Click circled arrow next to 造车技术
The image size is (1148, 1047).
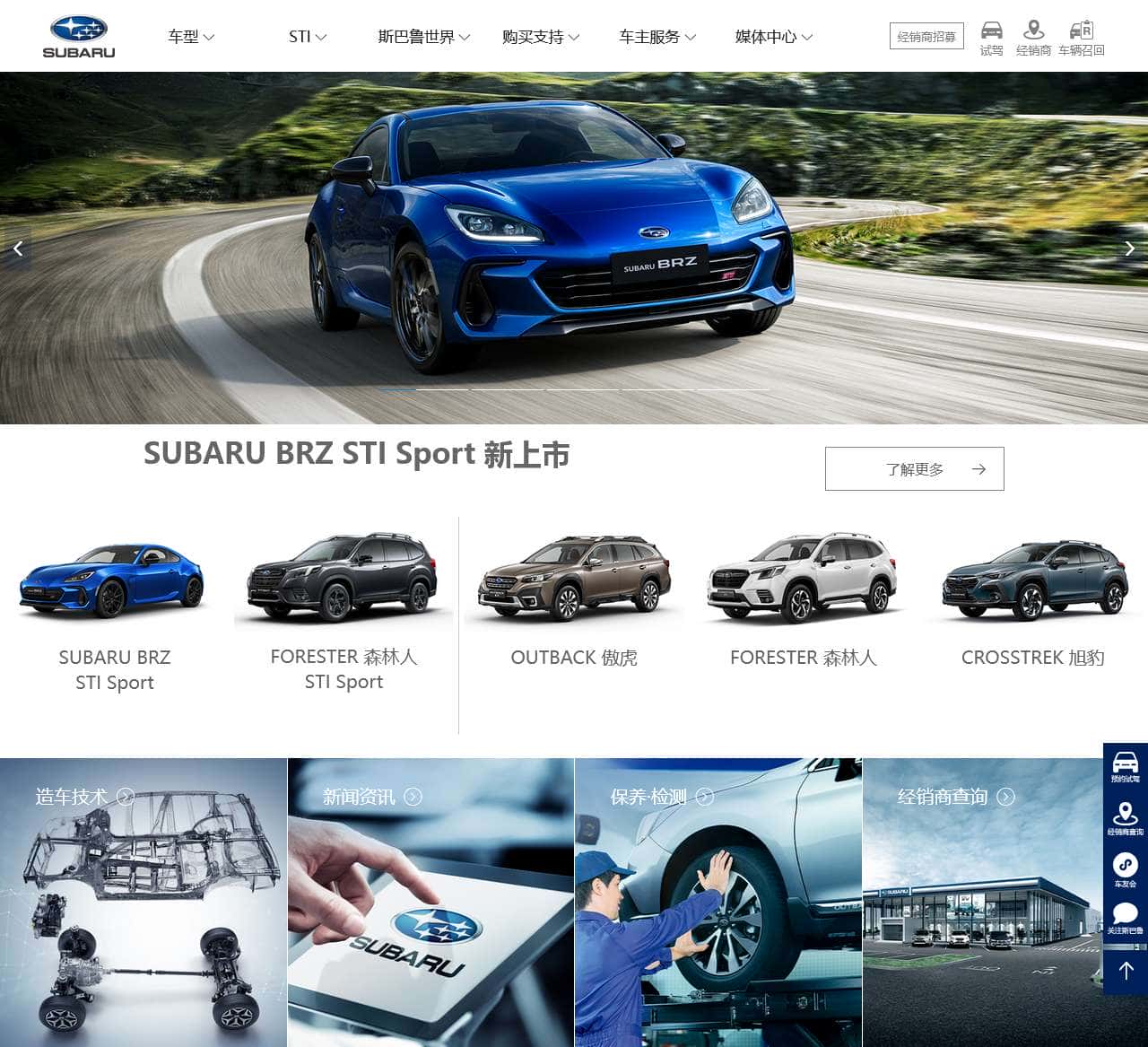pyautogui.click(x=126, y=797)
